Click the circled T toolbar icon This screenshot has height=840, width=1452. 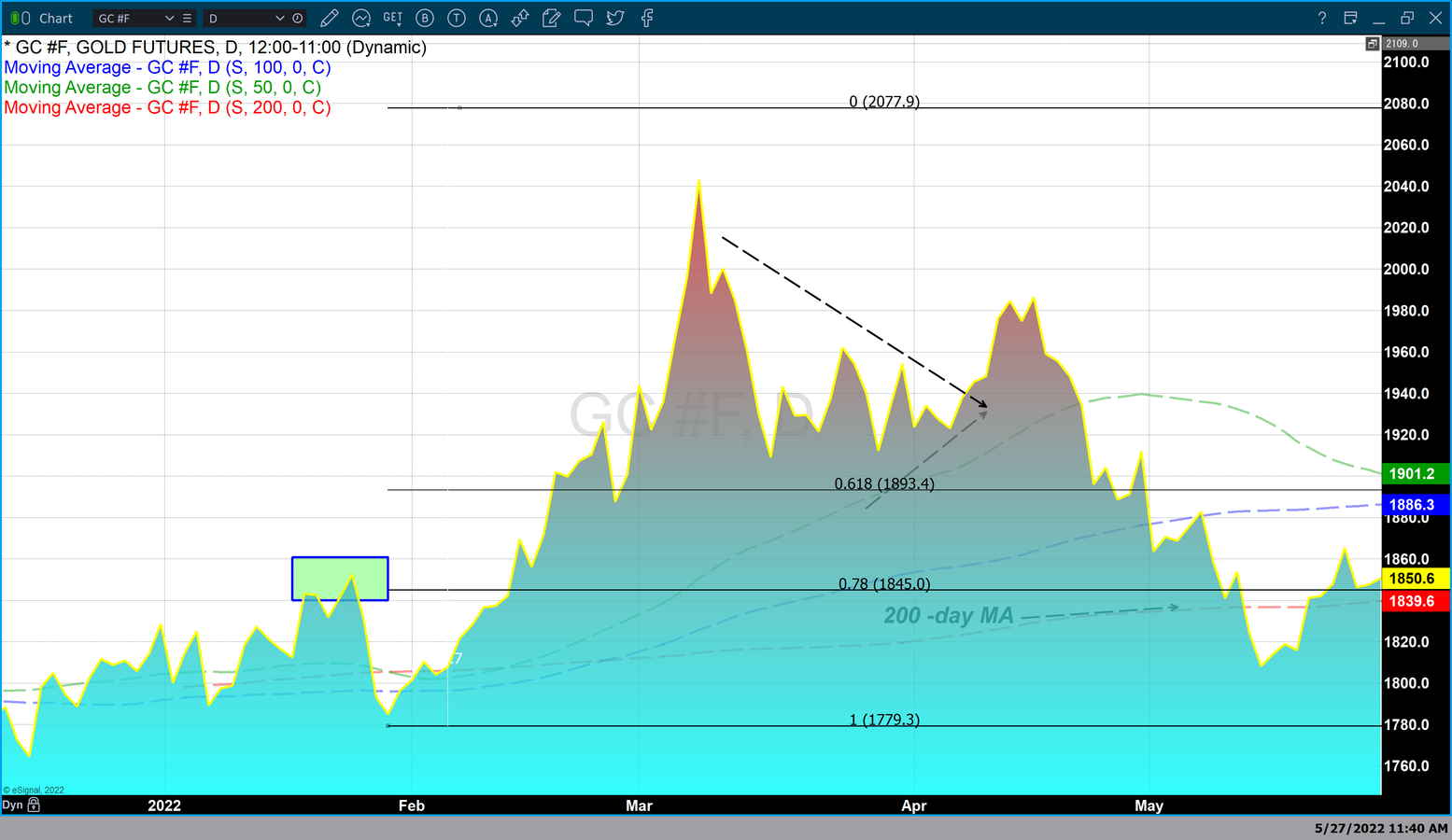click(x=457, y=18)
